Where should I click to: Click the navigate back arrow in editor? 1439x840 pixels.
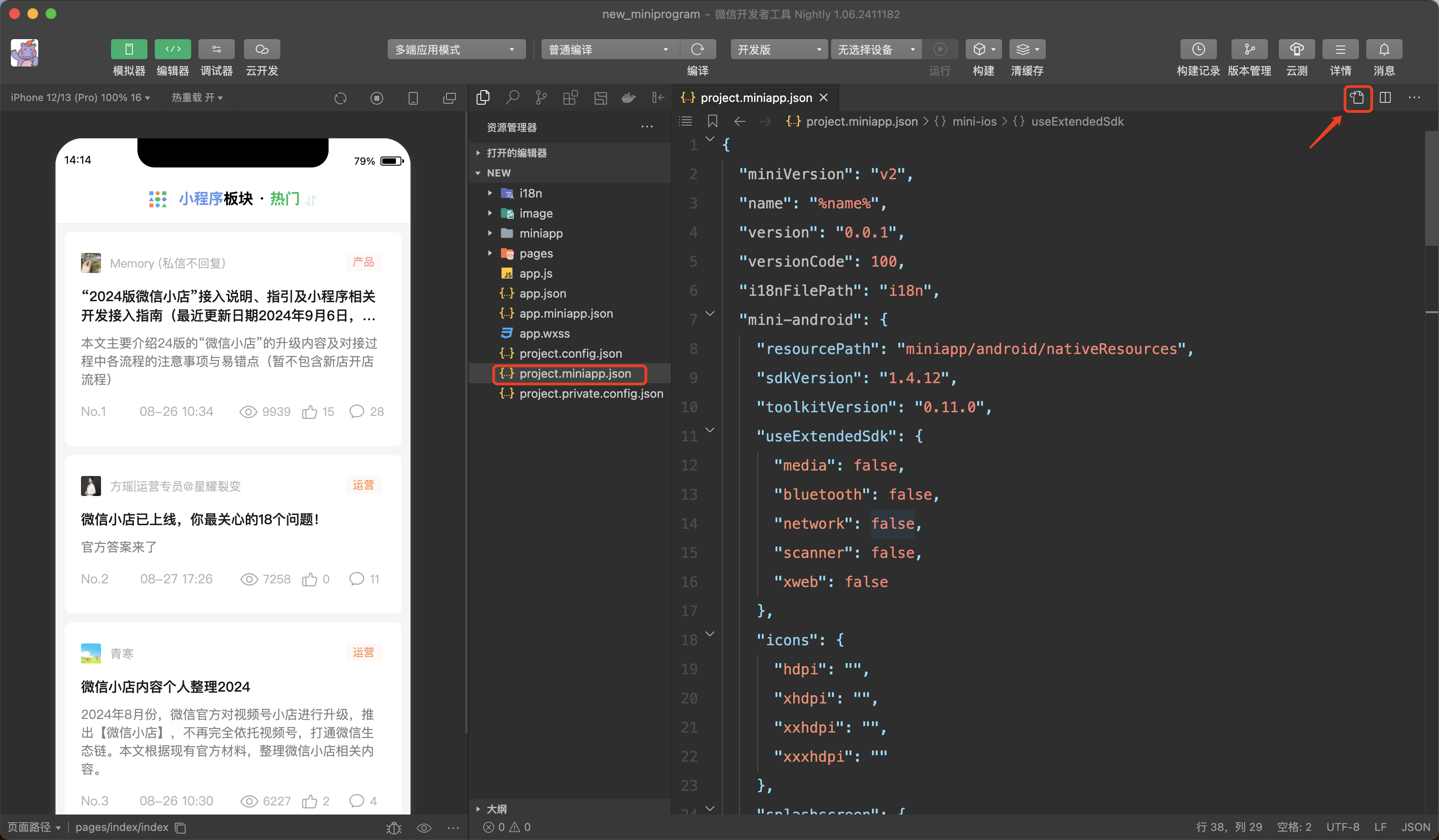pyautogui.click(x=740, y=121)
